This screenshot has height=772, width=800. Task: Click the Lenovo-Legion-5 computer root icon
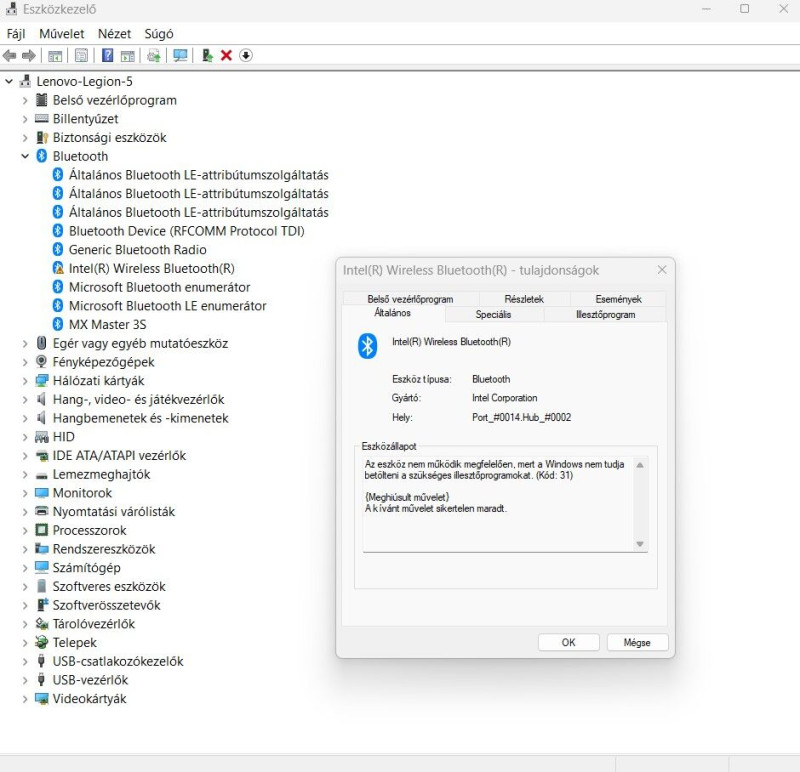coord(26,81)
